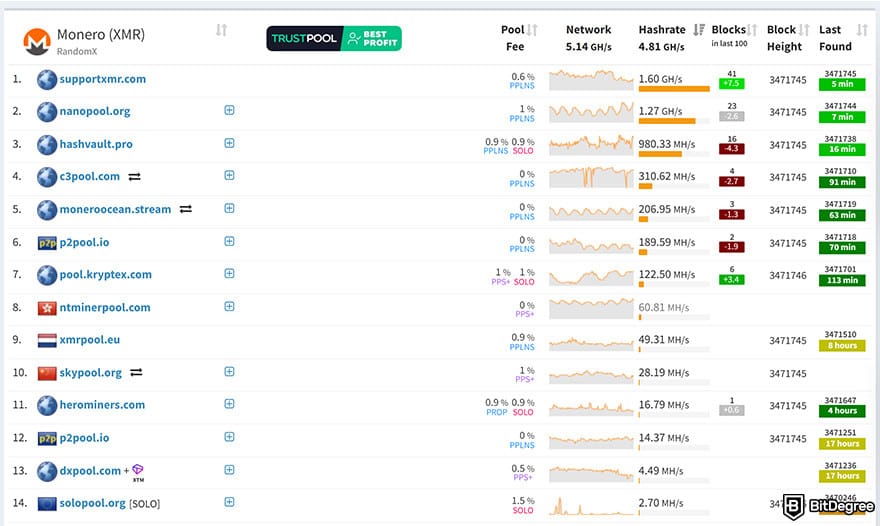Screen dimensions: 880x526
Task: Click the exchange arrows icon next to skypool.org
Action: point(136,372)
